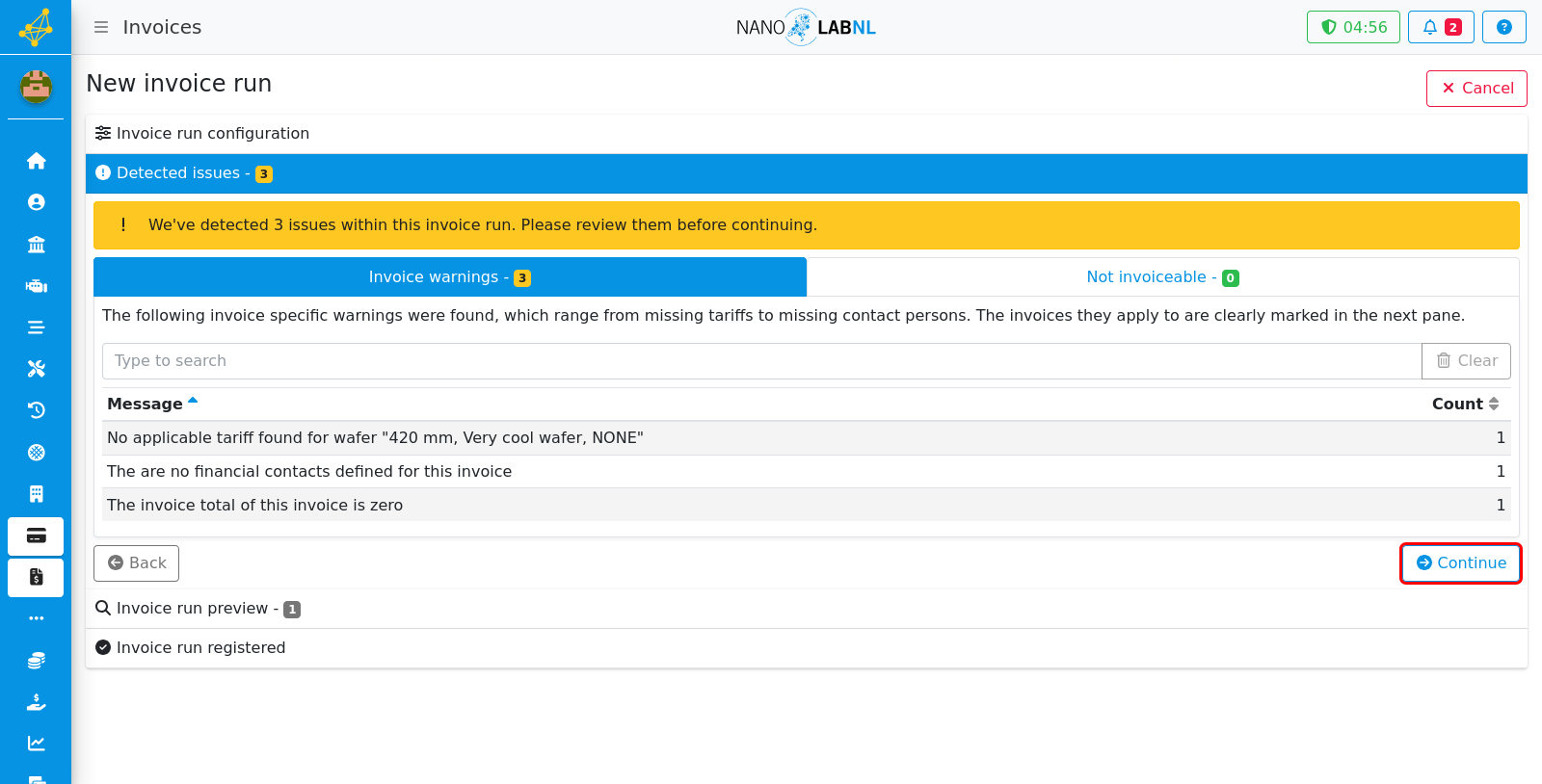The height and width of the screenshot is (784, 1542).
Task: Toggle the hamburger menu beside Invoices
Action: tap(101, 27)
